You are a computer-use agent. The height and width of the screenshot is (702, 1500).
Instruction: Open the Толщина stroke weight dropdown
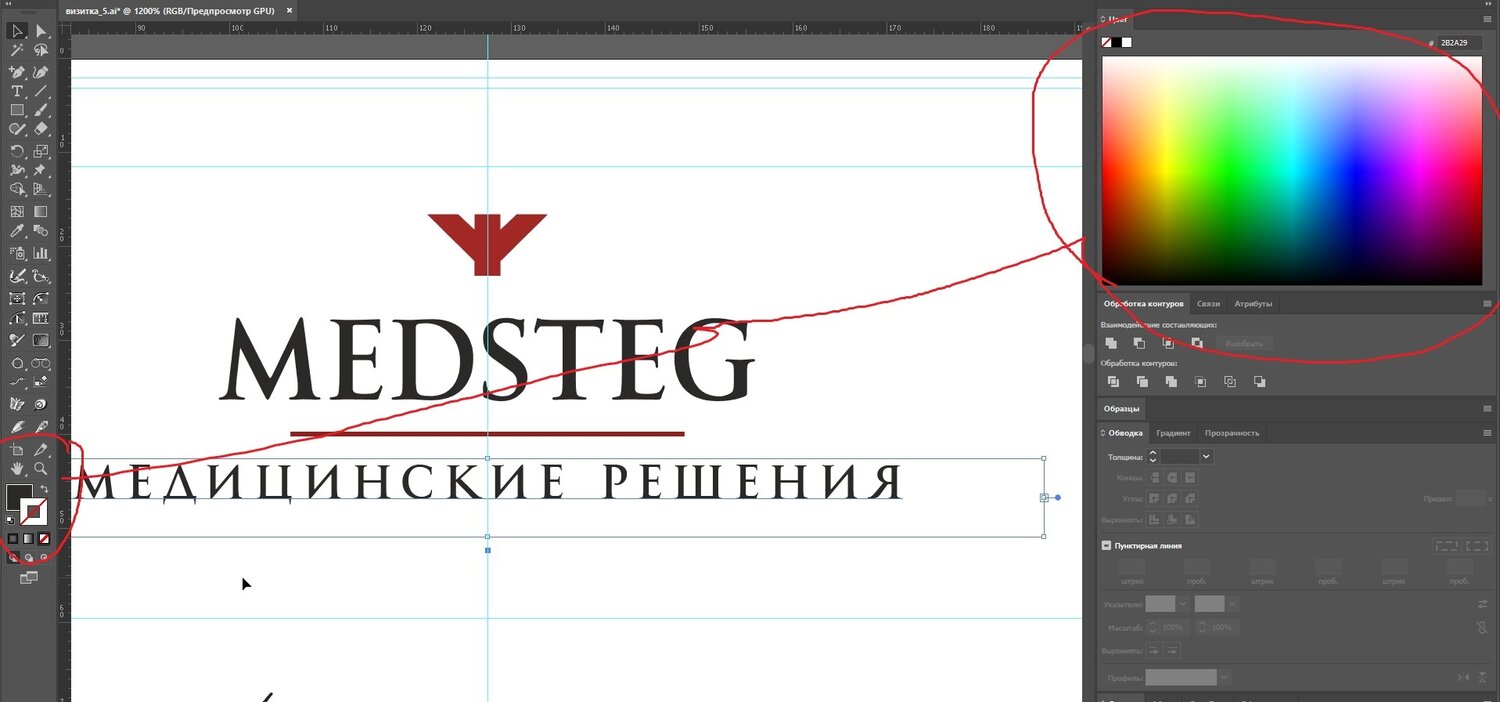[x=1206, y=456]
